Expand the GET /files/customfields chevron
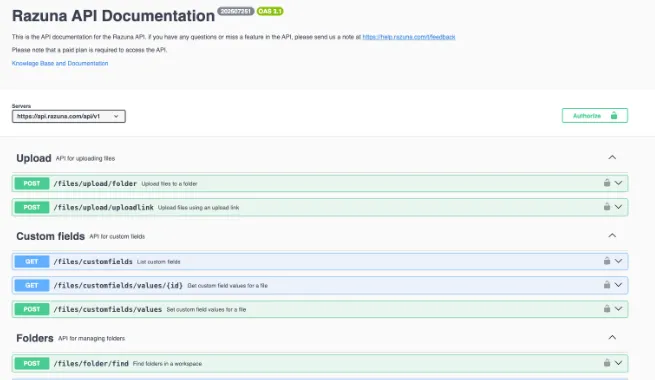This screenshot has width=655, height=380. [618, 261]
